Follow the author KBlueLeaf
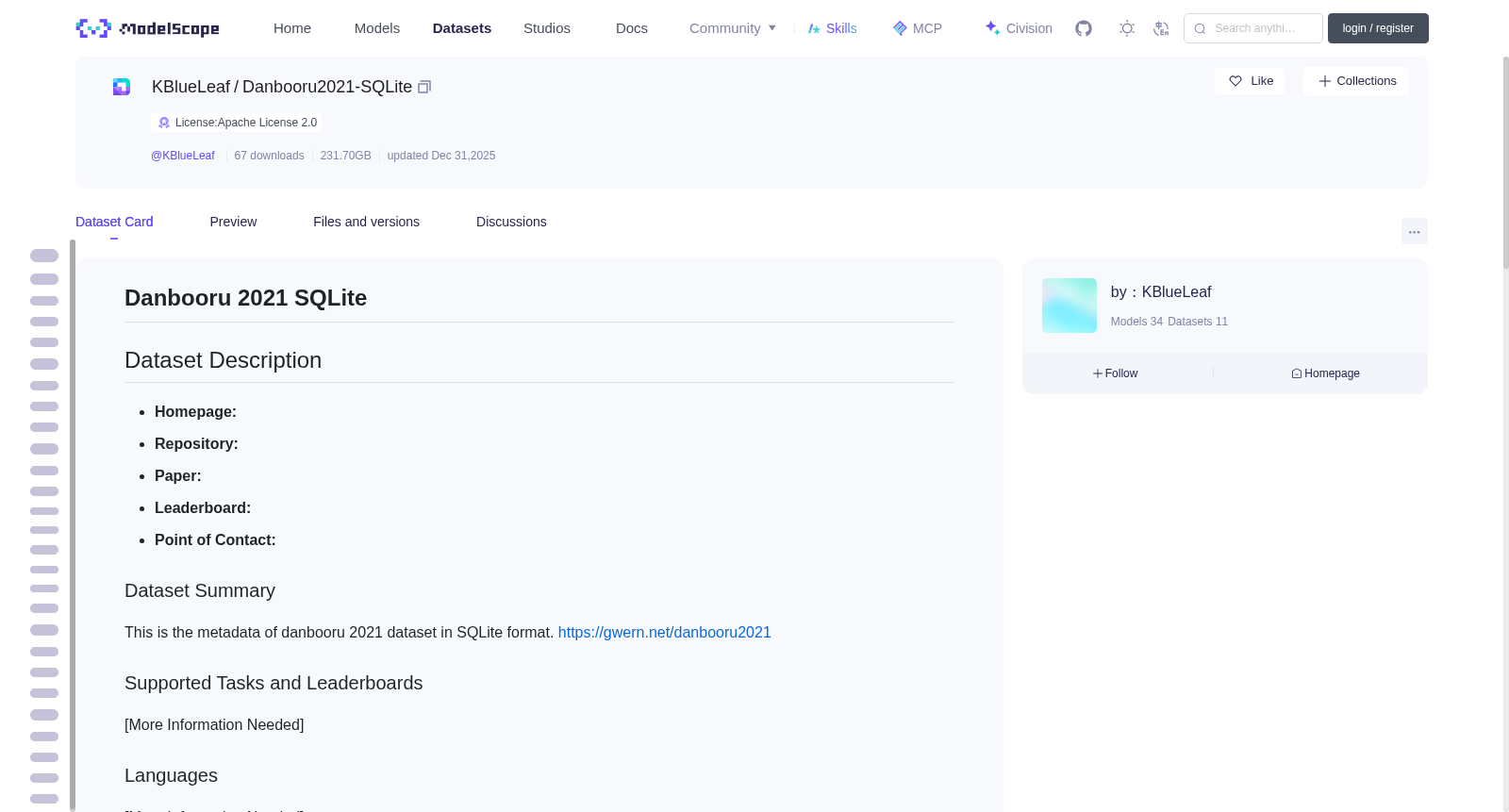This screenshot has width=1509, height=812. [1115, 373]
